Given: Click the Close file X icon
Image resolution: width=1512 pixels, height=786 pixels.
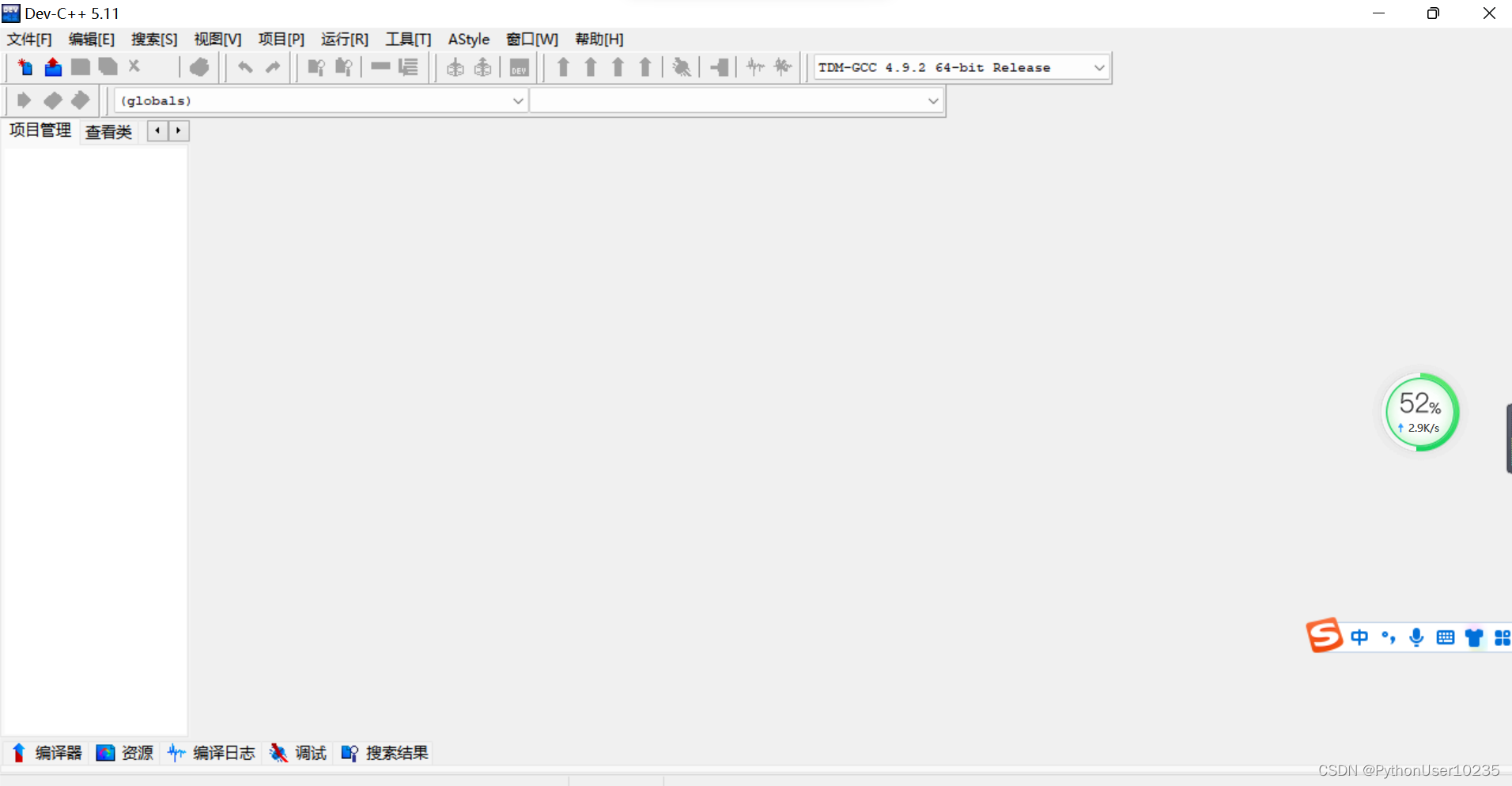Looking at the screenshot, I should pyautogui.click(x=134, y=66).
